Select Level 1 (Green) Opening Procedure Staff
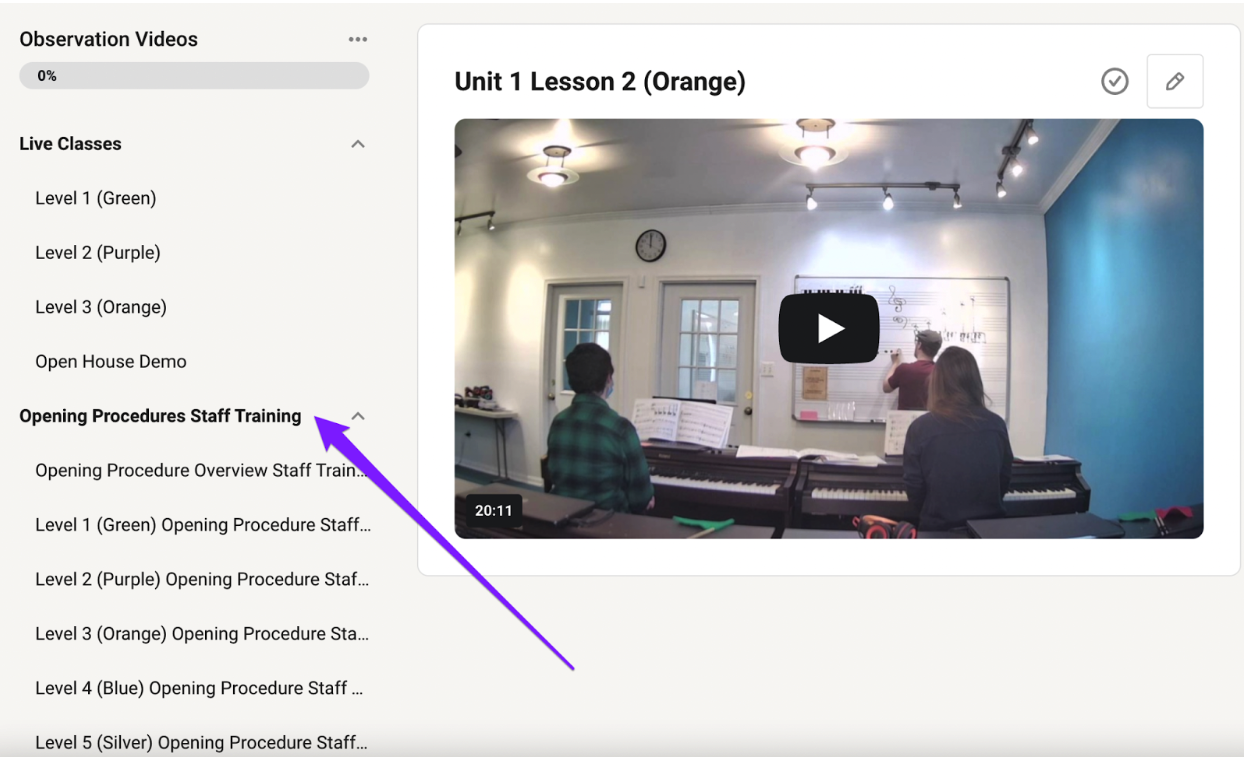Viewport: 1246px width, 760px height. click(x=203, y=525)
